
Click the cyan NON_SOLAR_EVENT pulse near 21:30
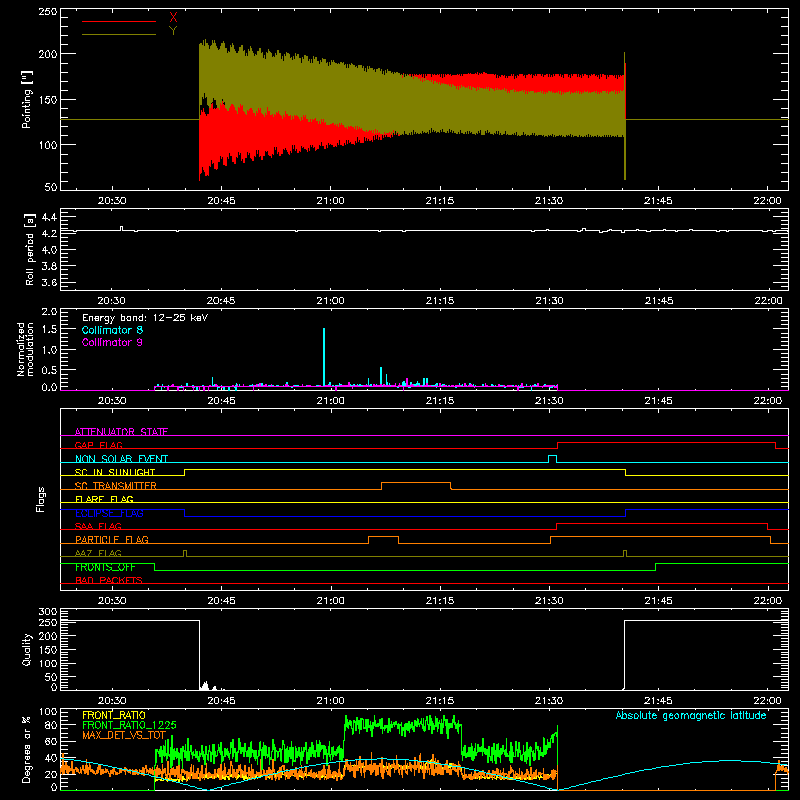click(x=552, y=459)
